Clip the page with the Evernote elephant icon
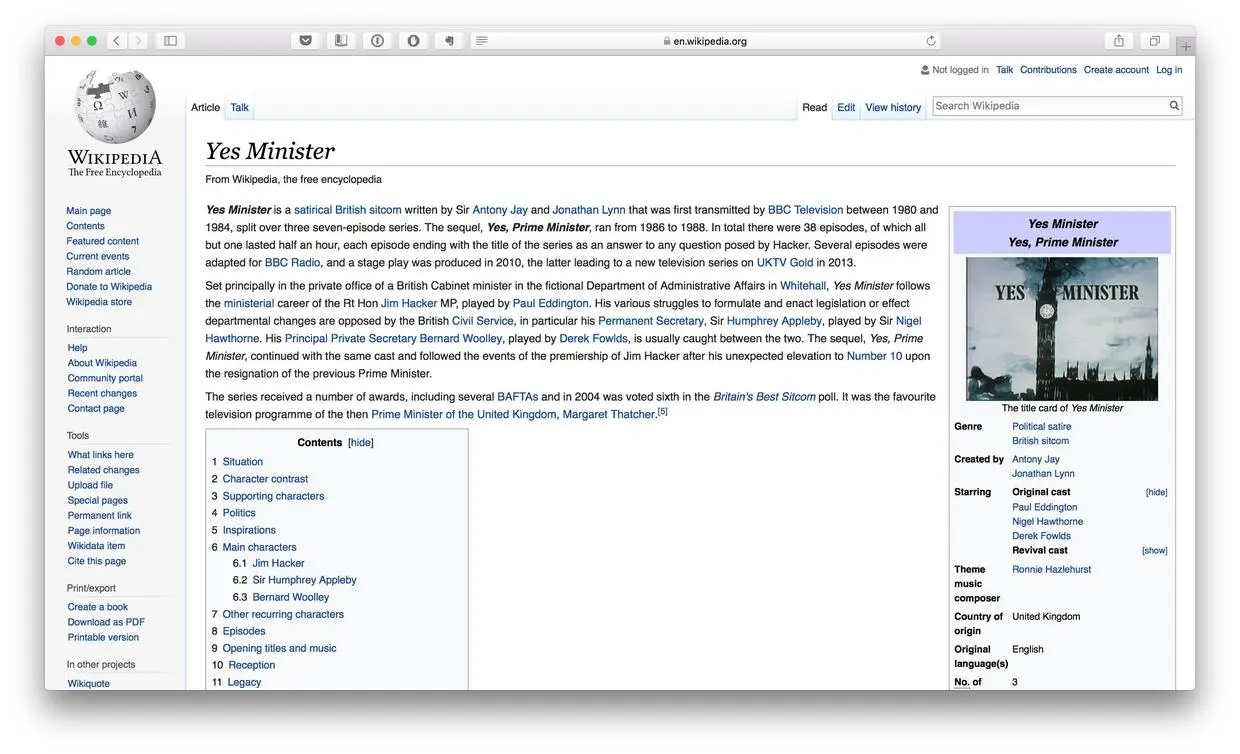 [x=449, y=41]
